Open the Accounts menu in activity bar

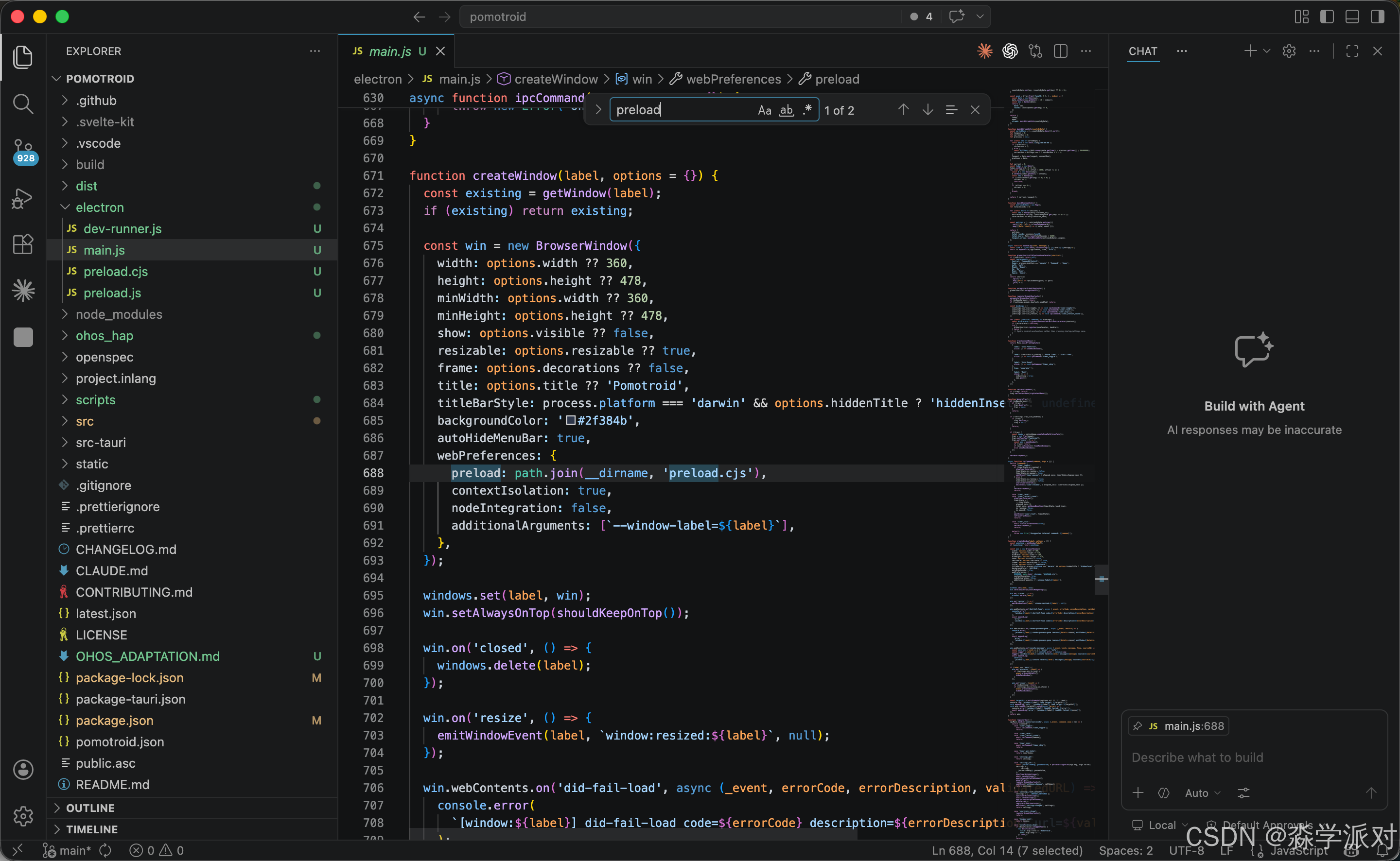(23, 769)
